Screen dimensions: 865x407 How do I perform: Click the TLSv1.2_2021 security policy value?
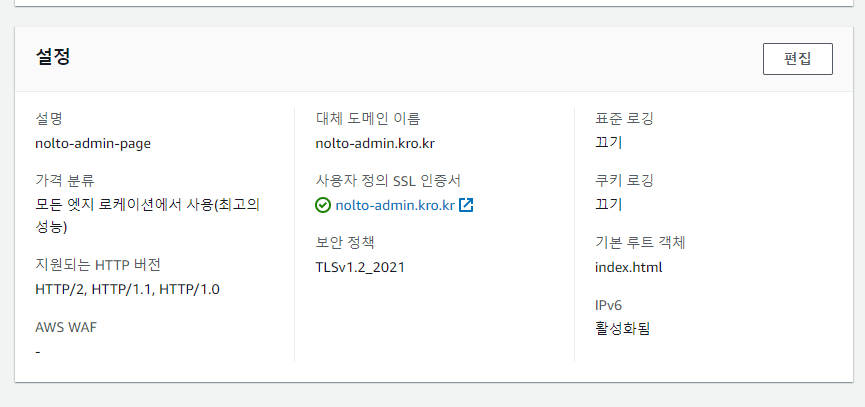click(360, 267)
